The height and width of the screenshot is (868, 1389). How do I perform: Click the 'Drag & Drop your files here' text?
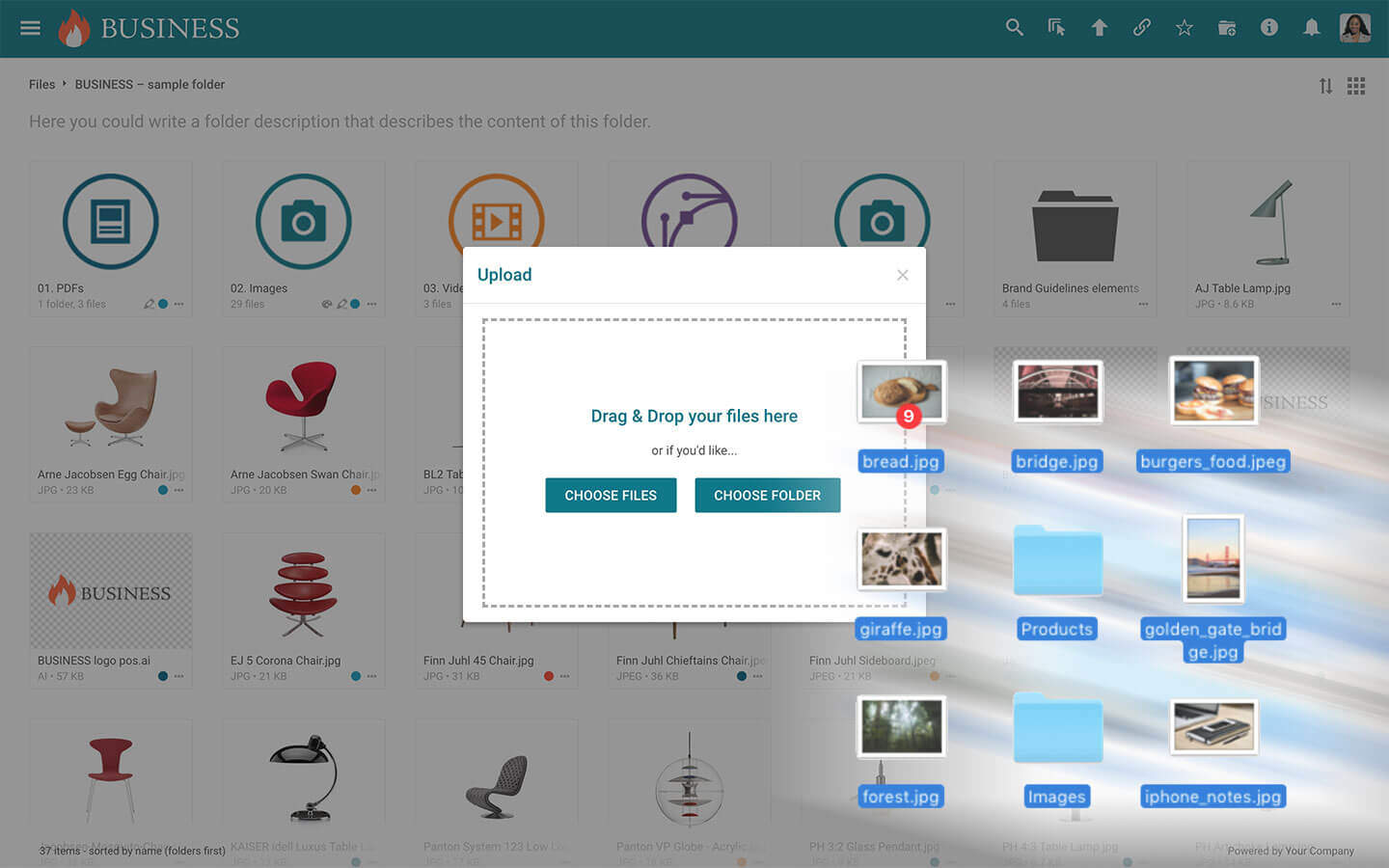[x=694, y=416]
